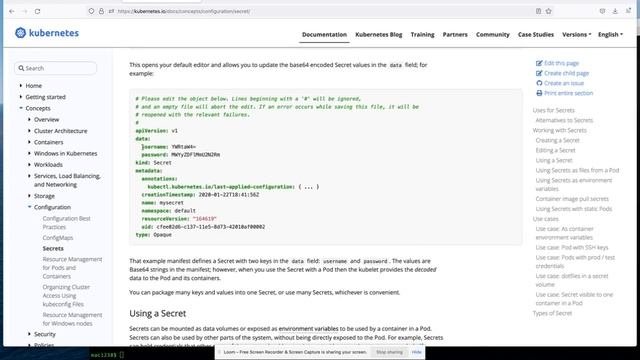Jump to Uses for Secrets section
The height and width of the screenshot is (360, 640).
(x=553, y=111)
